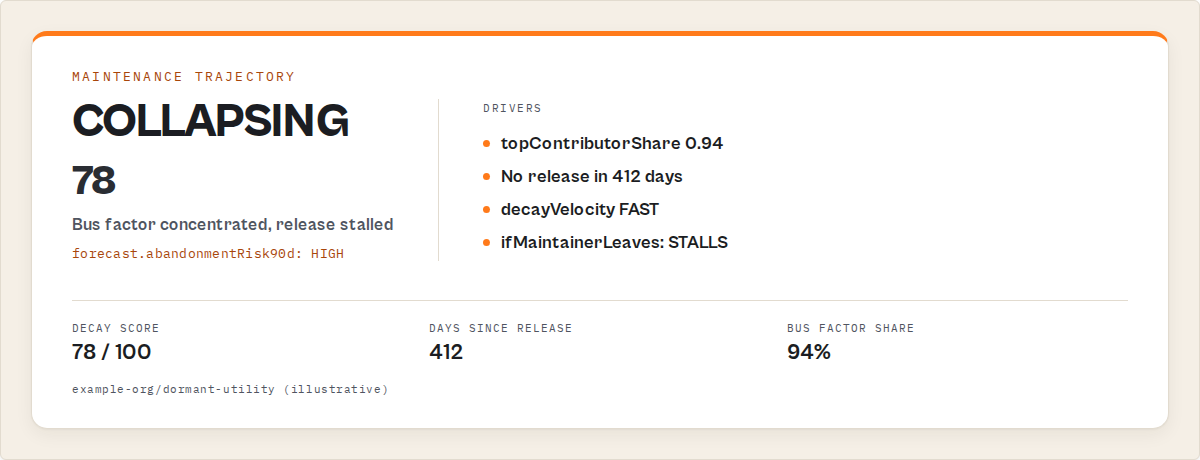1200x460 pixels.
Task: Select the decayVelocity FAST driver text
Action: 580,209
